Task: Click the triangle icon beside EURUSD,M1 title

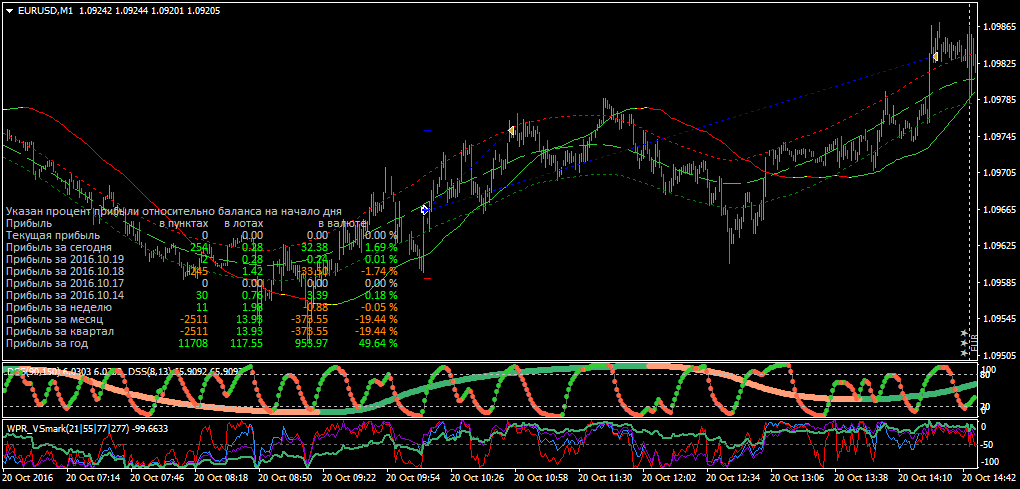Action: tap(9, 10)
